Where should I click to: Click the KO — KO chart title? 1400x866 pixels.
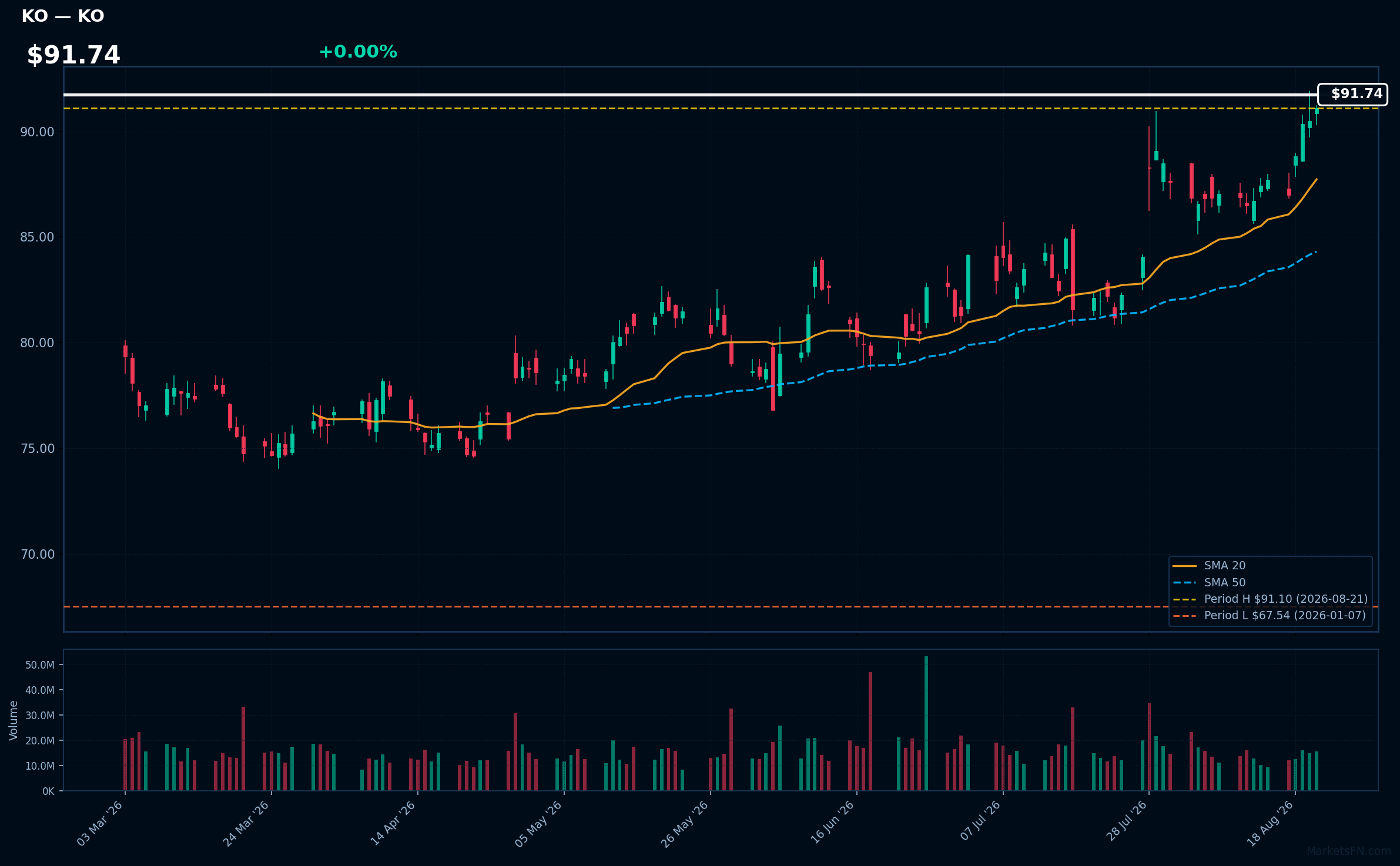pos(63,16)
